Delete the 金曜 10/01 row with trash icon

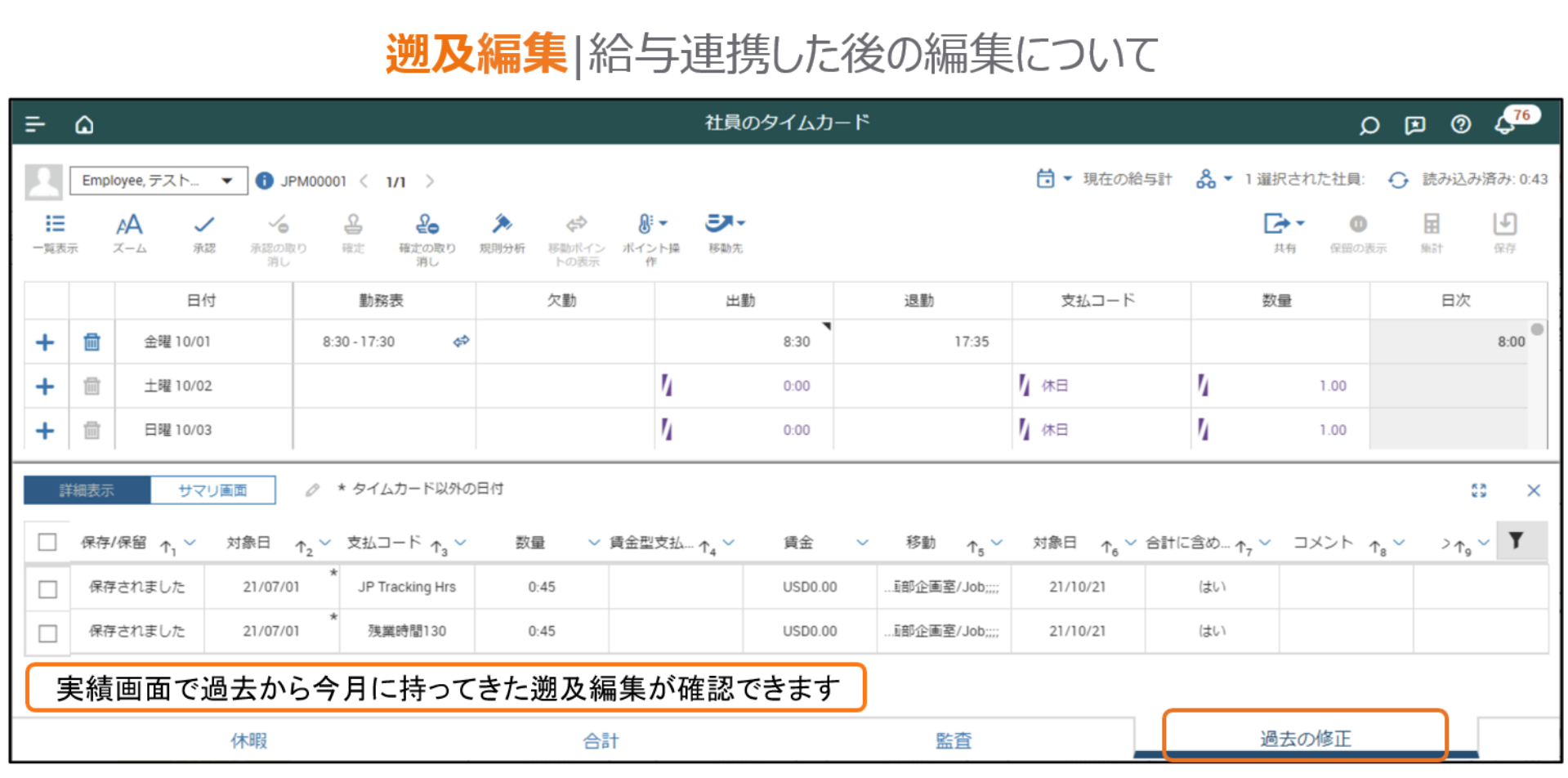[x=92, y=342]
